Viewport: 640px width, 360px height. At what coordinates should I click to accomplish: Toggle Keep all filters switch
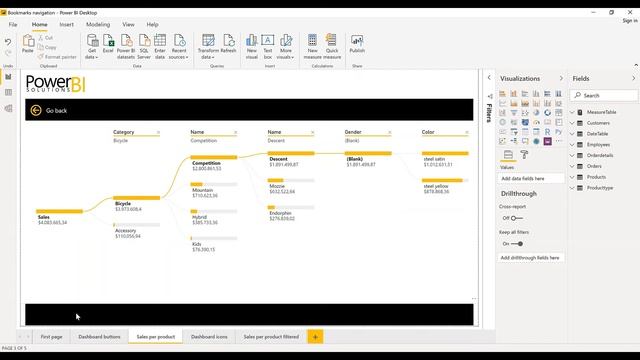coord(517,244)
